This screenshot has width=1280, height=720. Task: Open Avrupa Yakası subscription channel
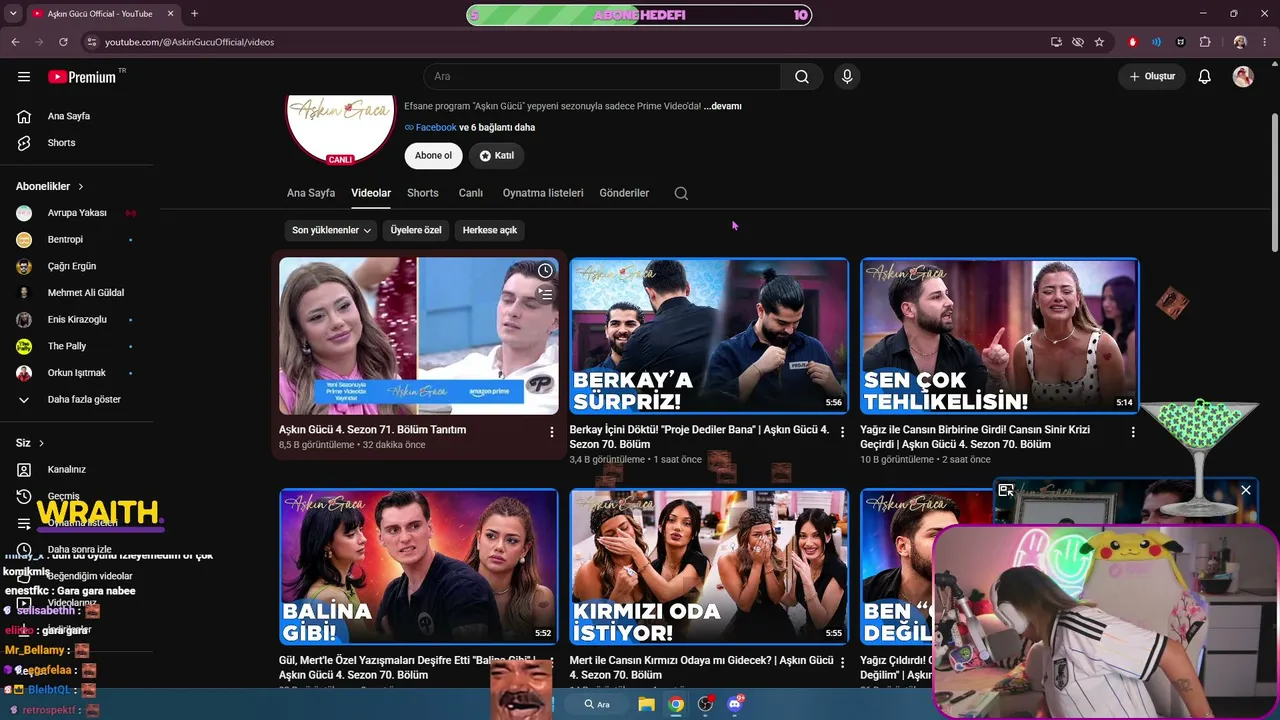click(x=76, y=213)
